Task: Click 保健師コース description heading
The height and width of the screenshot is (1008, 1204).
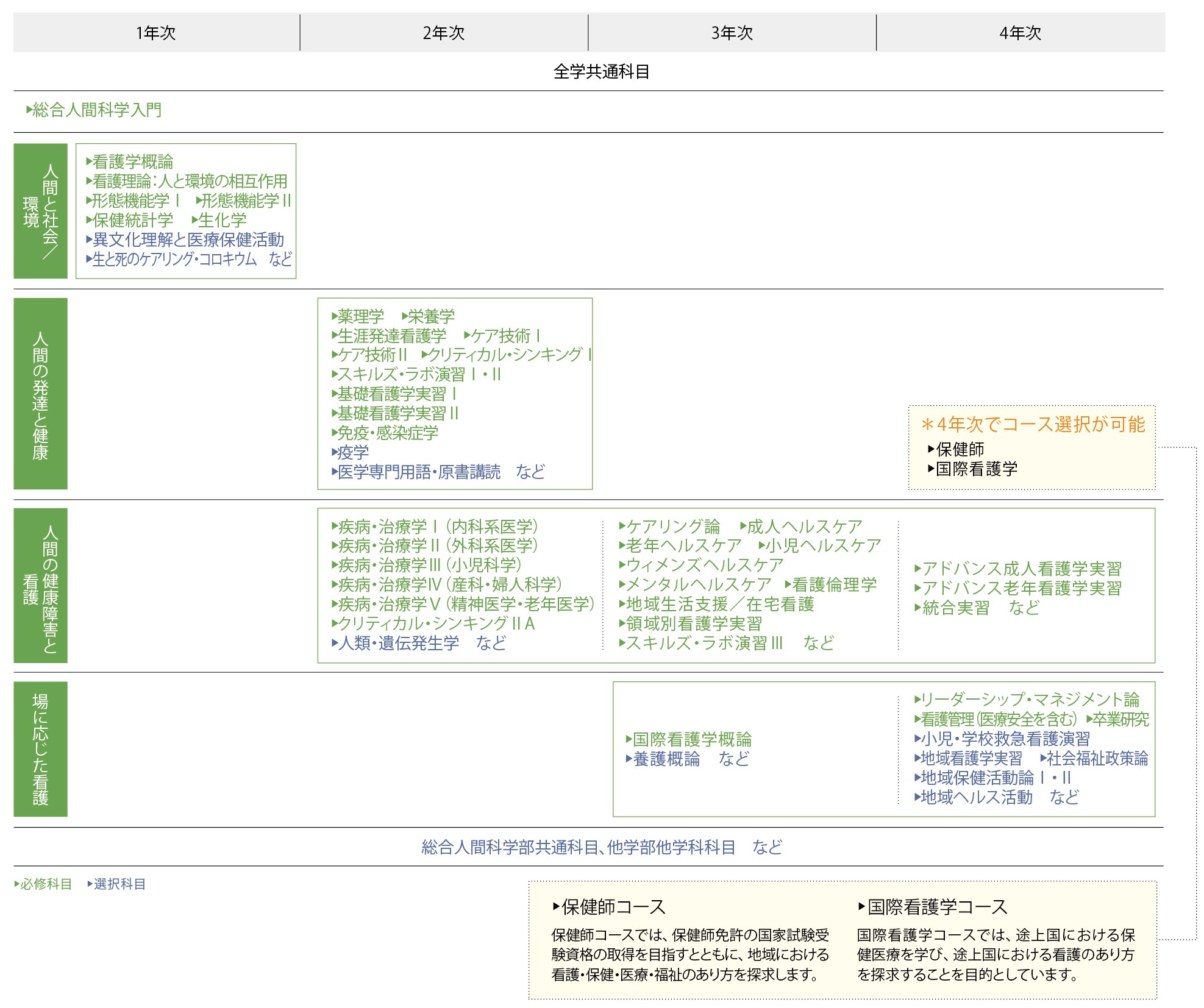Action: pyautogui.click(x=609, y=907)
